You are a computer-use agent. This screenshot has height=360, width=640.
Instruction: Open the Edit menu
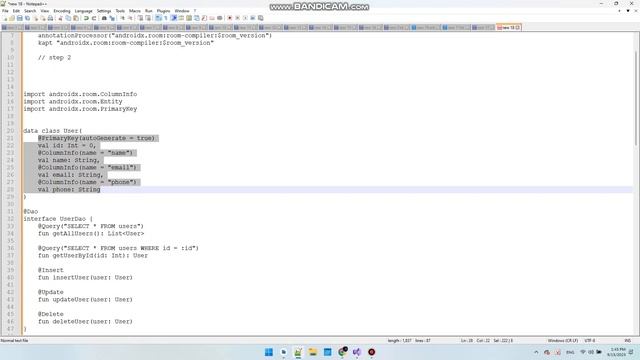[x=16, y=11]
